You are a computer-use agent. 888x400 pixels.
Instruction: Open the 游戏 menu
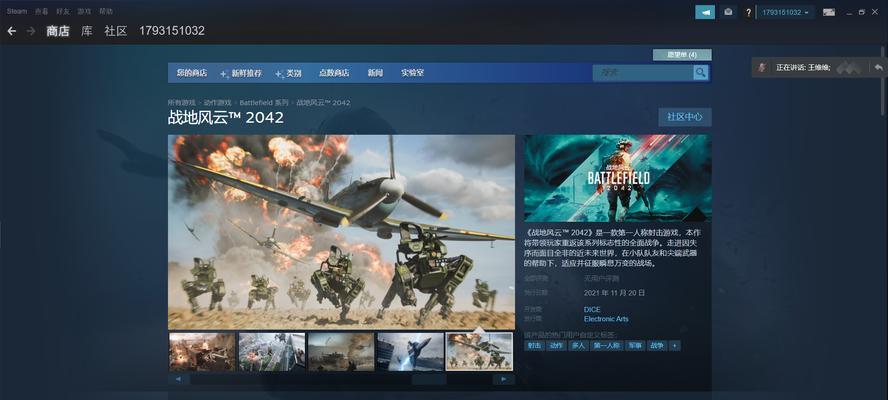tap(84, 11)
